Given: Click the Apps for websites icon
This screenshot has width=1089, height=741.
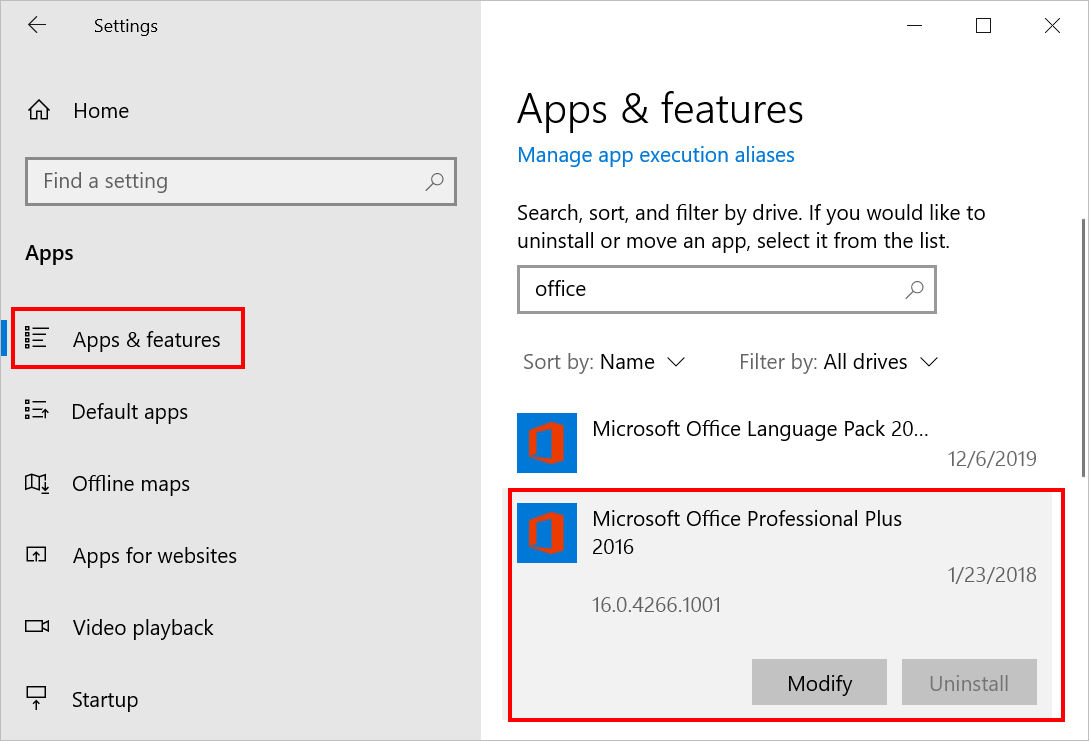Looking at the screenshot, I should tap(37, 556).
